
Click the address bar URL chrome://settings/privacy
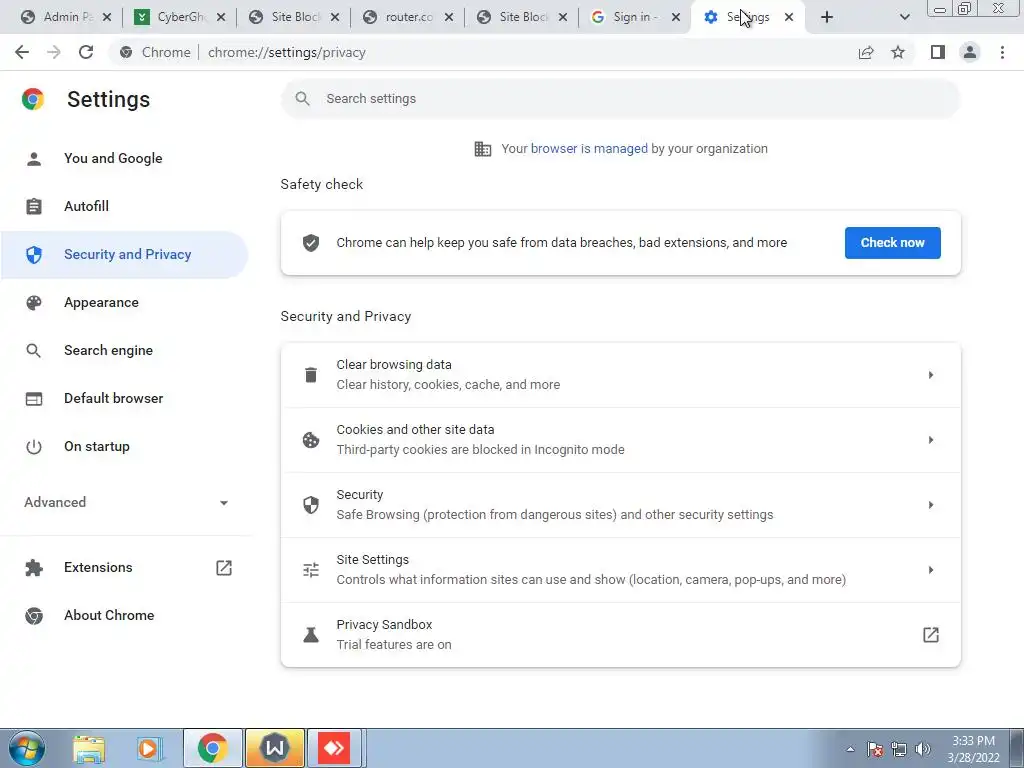287,52
